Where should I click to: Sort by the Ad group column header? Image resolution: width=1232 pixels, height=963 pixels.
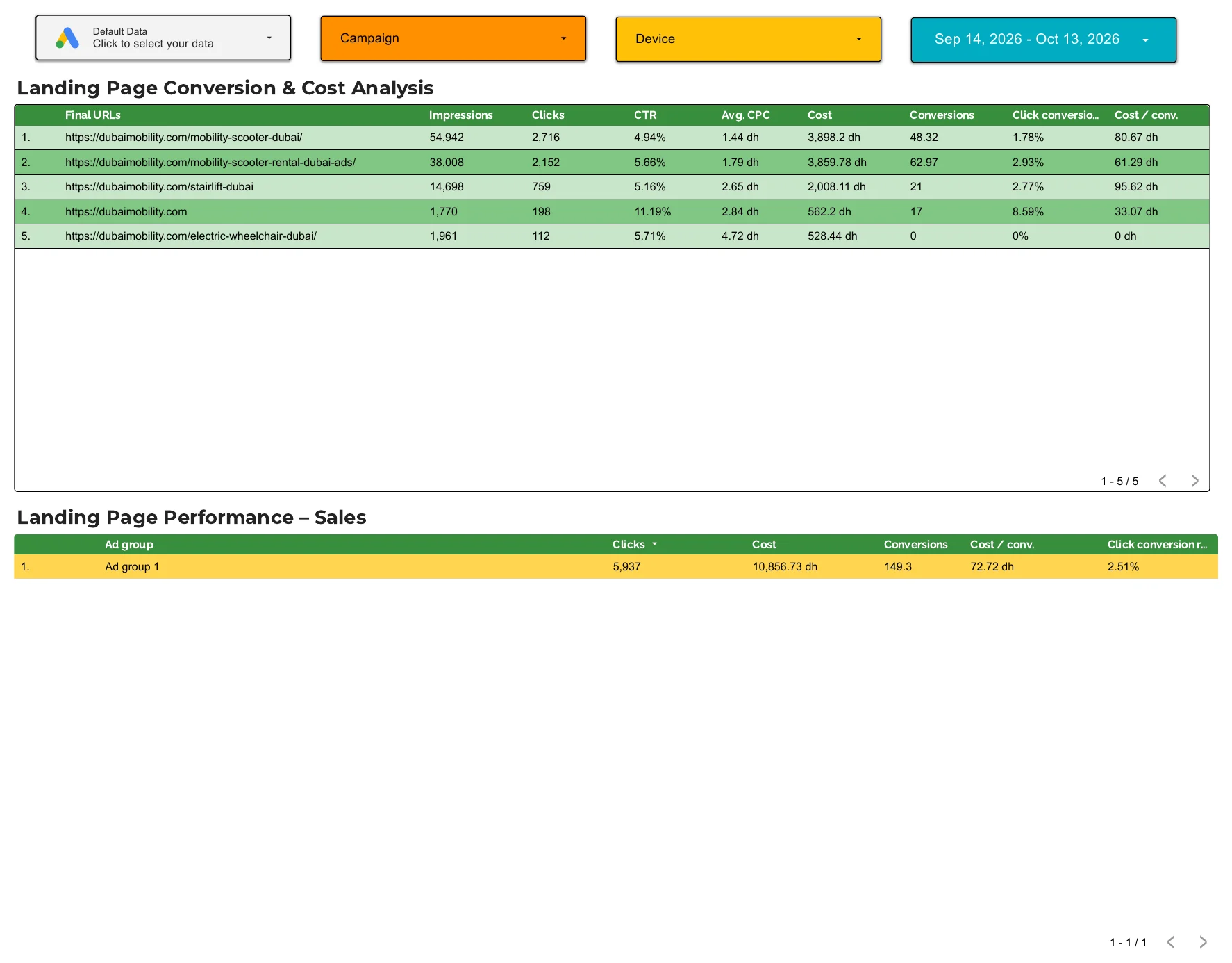(x=129, y=545)
